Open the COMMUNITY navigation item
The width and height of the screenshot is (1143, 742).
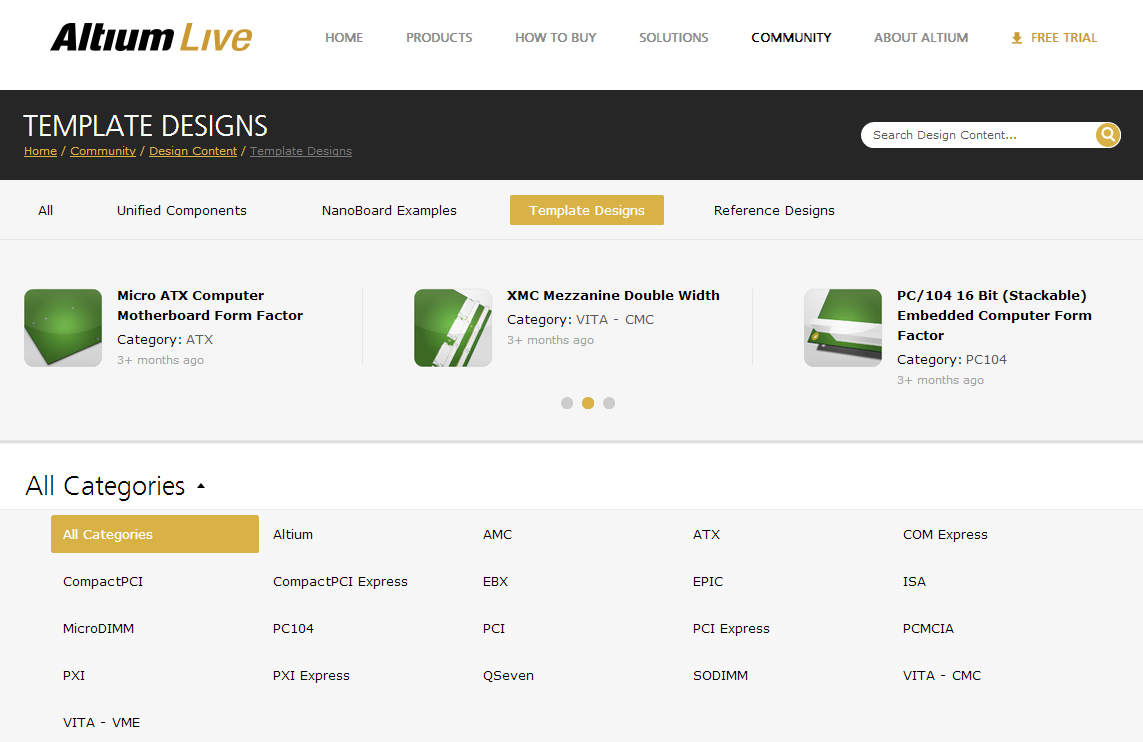tap(791, 37)
